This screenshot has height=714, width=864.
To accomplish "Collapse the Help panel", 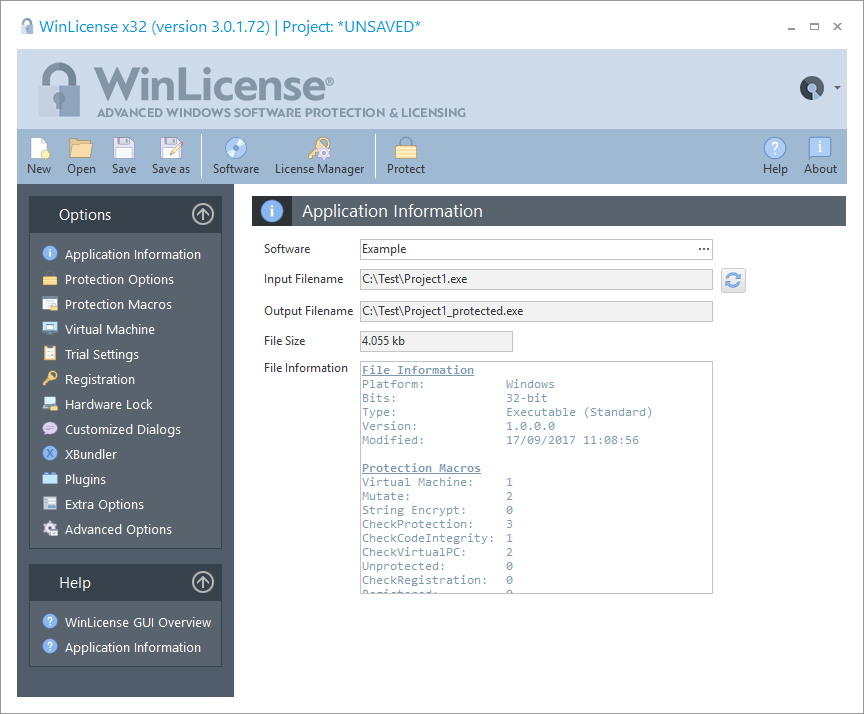I will pyautogui.click(x=202, y=582).
